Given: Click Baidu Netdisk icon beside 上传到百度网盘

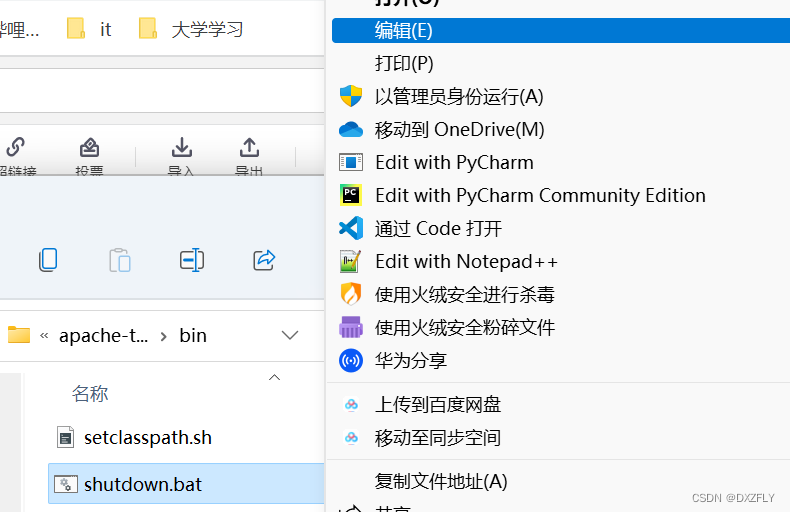Looking at the screenshot, I should (x=351, y=405).
